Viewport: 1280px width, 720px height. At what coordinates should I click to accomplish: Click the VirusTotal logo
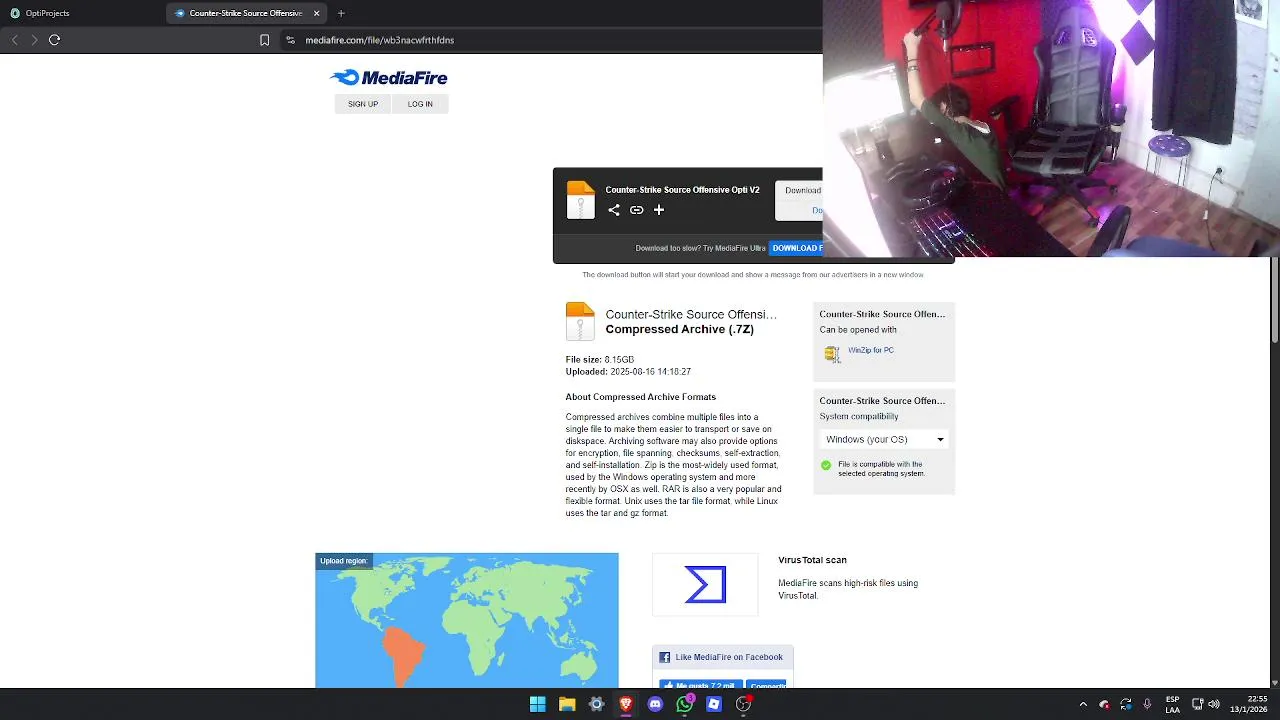(705, 585)
